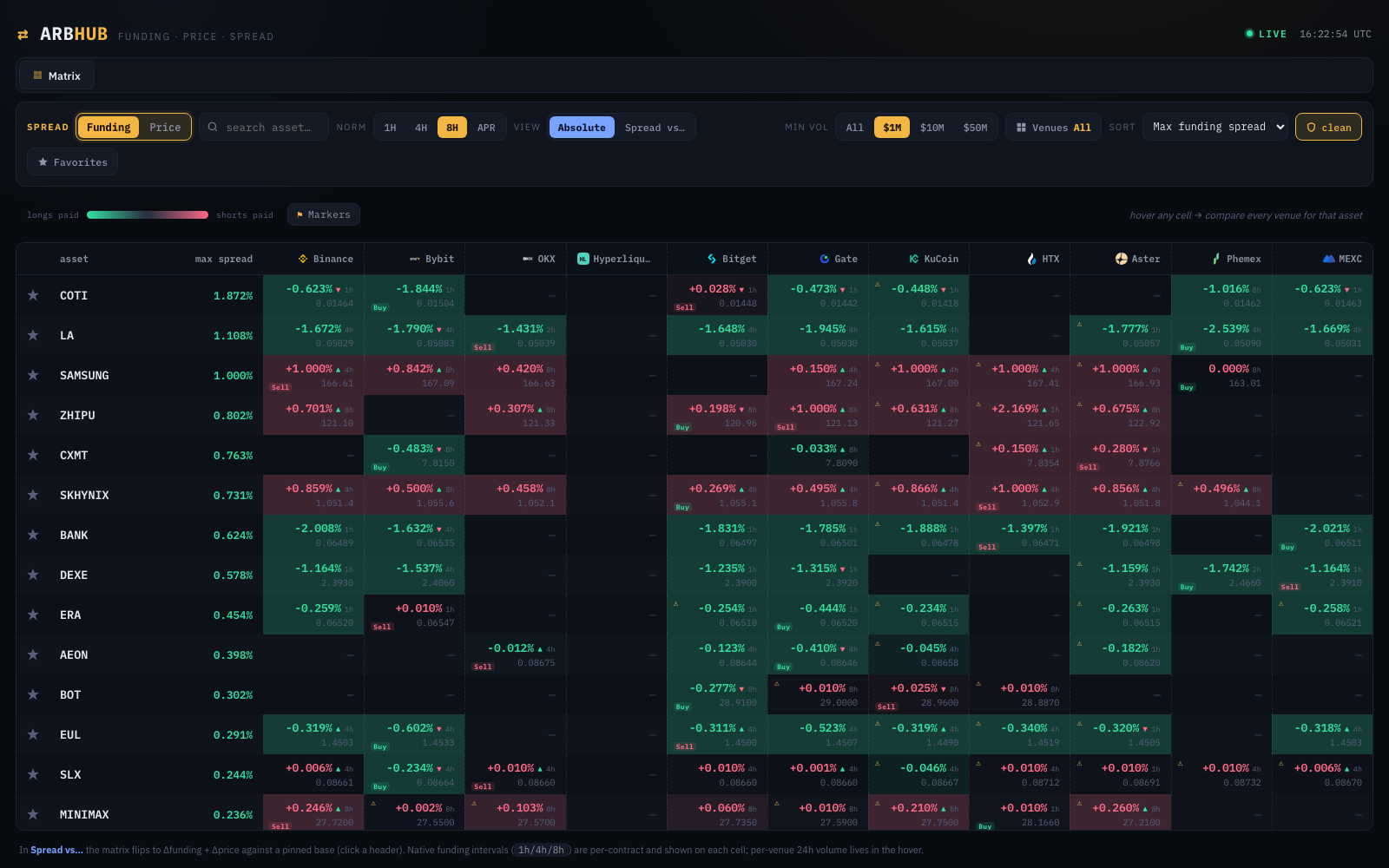
Task: Click COTI max spread 1.872%
Action: pos(233,296)
